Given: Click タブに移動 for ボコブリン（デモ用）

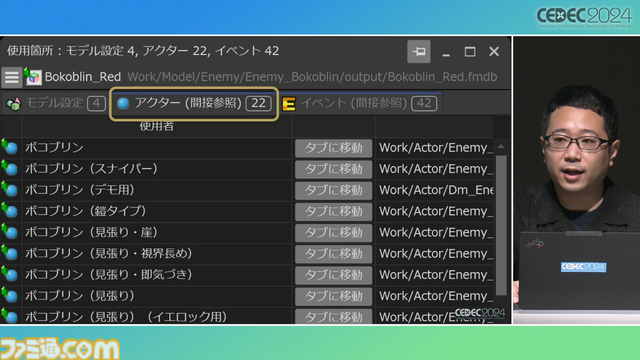Looking at the screenshot, I should point(333,190).
